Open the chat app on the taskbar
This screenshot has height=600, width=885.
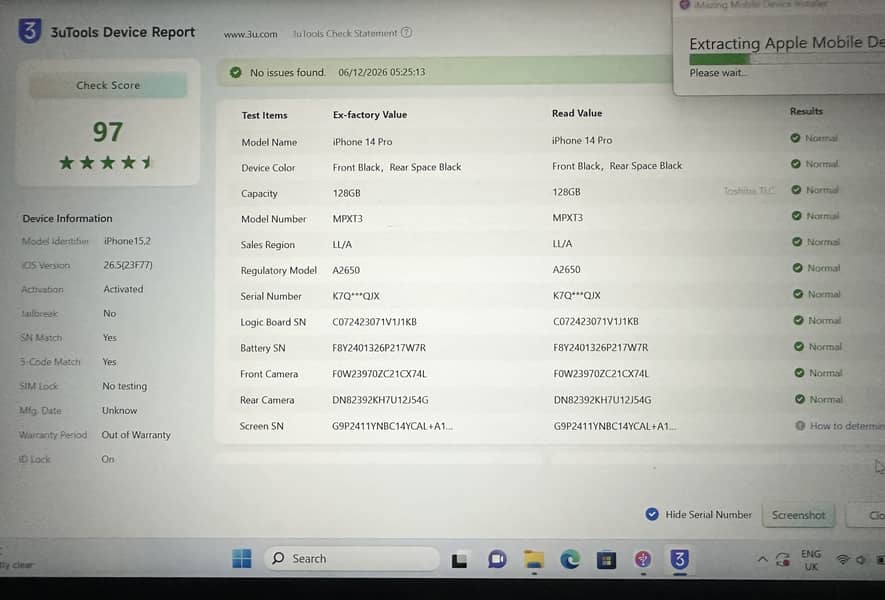497,559
